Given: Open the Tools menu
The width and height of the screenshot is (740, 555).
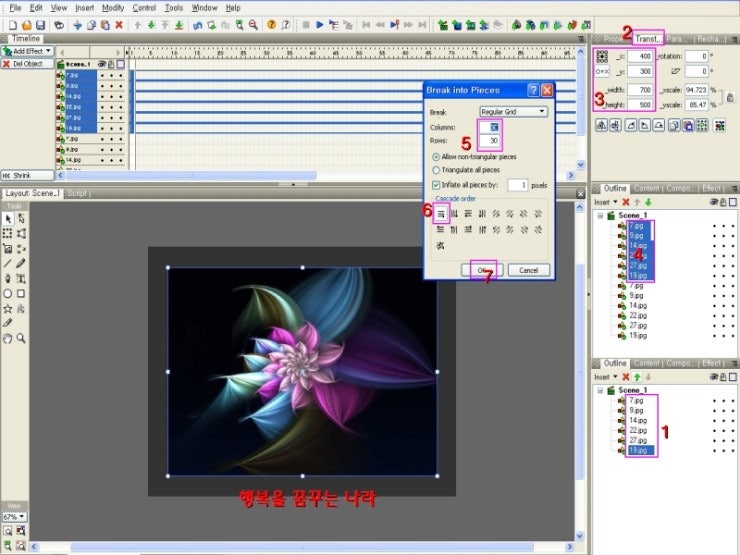Looking at the screenshot, I should tap(174, 8).
